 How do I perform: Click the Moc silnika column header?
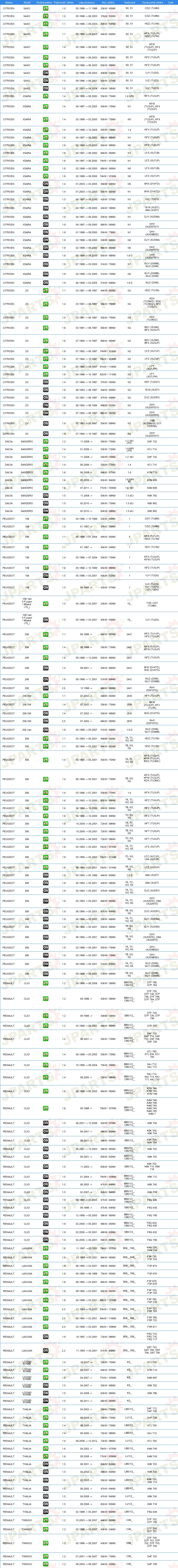click(x=108, y=3)
